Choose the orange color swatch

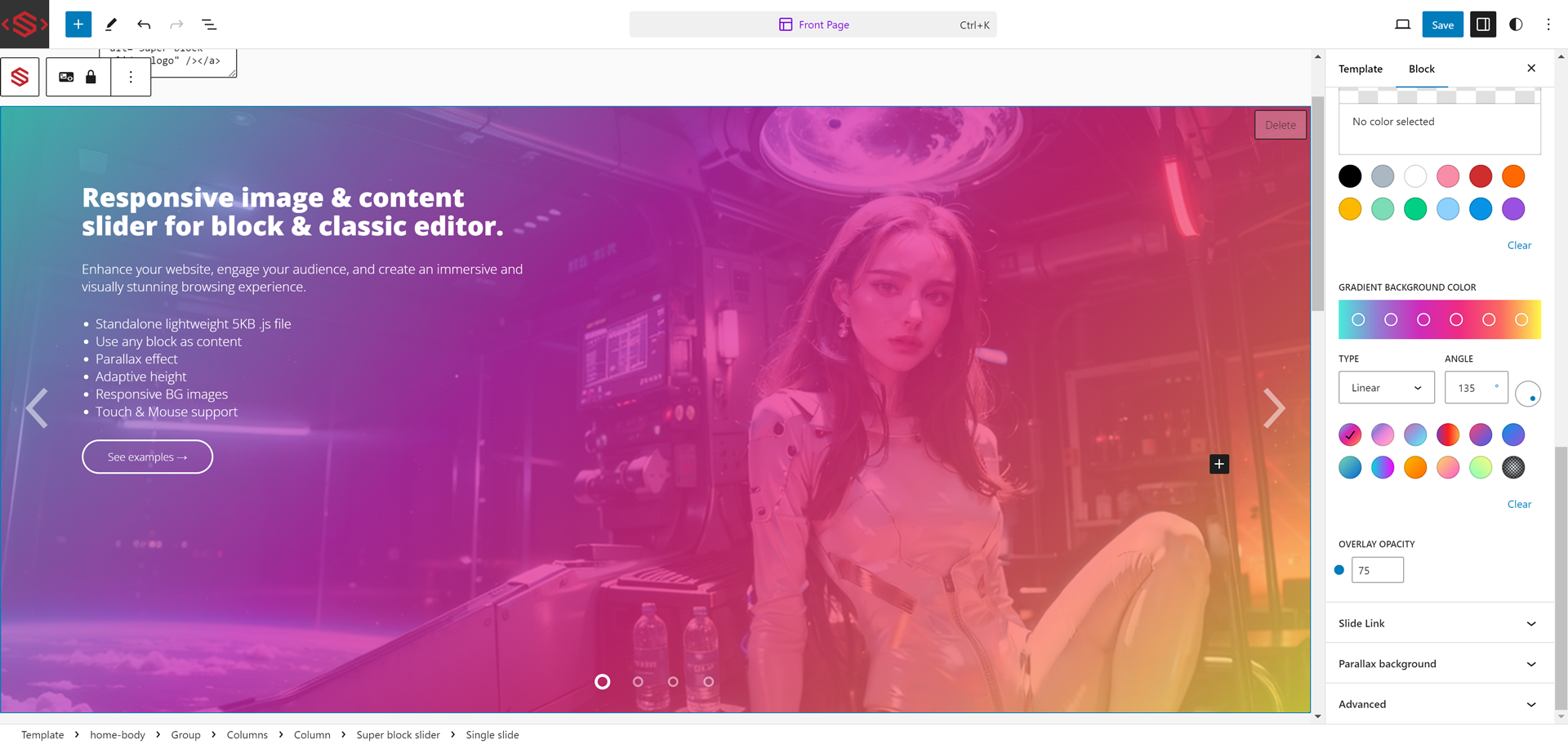[1513, 176]
